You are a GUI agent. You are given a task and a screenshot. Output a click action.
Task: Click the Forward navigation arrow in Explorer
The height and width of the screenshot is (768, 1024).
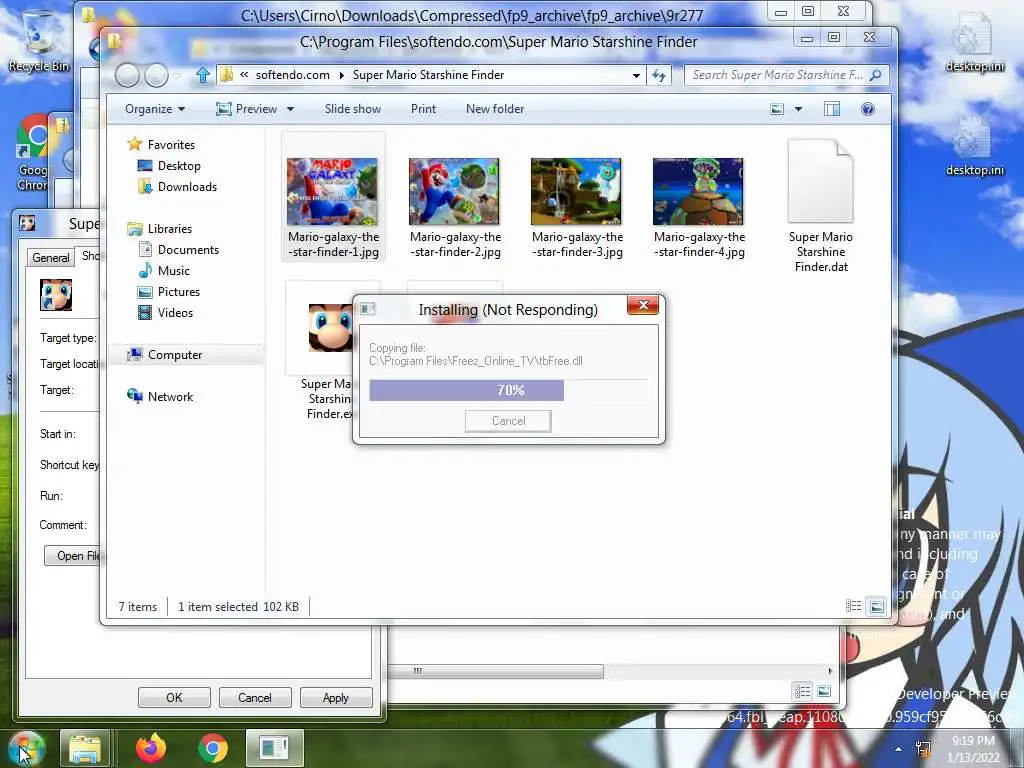point(156,76)
